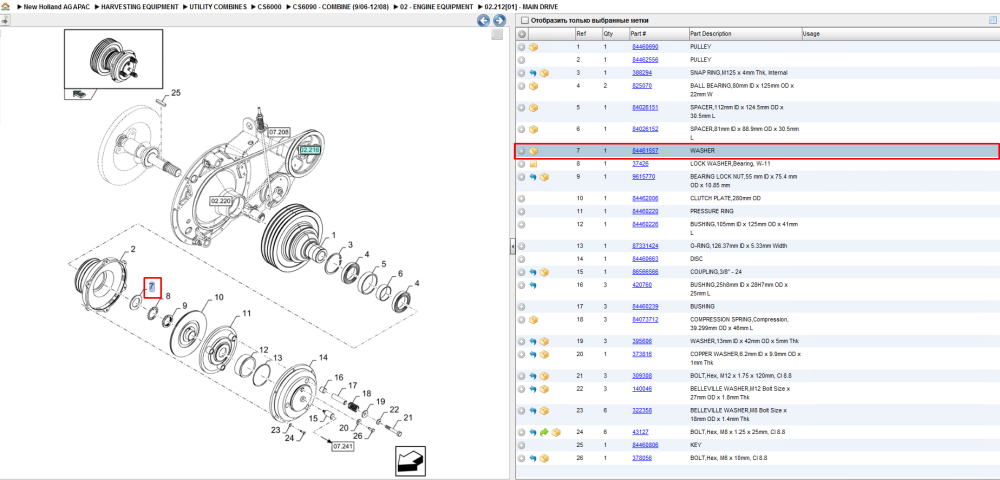
Task: Click the small vehicle icon under the thumbnail
Action: [x=78, y=94]
